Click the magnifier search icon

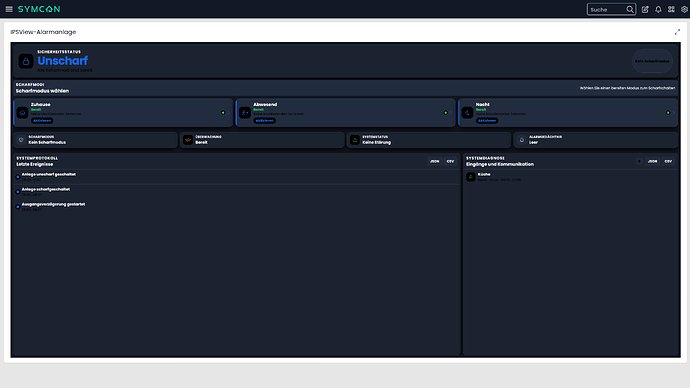(x=630, y=9)
